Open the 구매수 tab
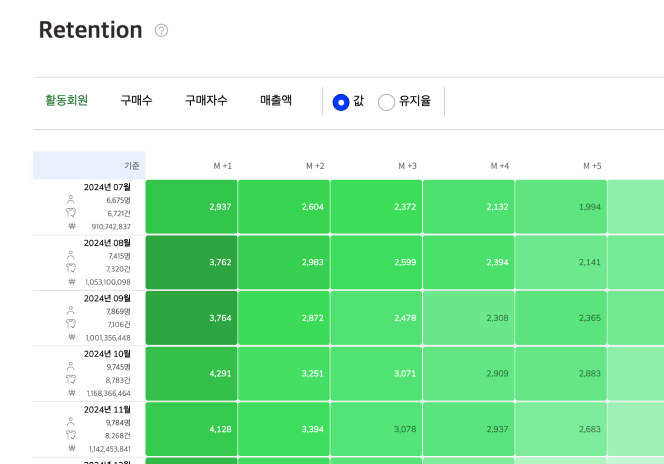 (136, 101)
